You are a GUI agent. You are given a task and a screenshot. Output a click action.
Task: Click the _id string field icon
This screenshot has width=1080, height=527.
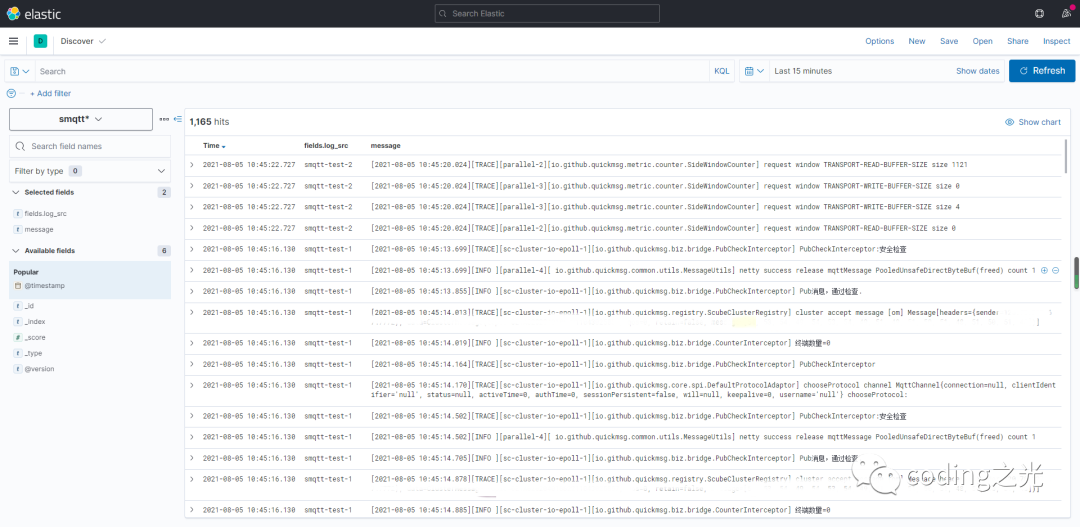pos(17,305)
